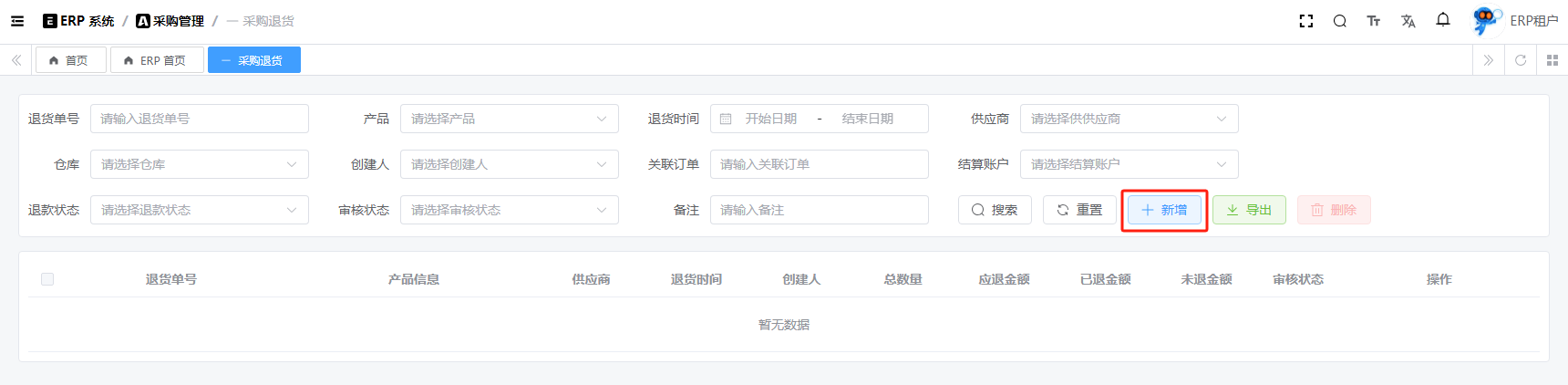1568x385 pixels.
Task: Open the tab grid menu icon
Action: 1552,60
